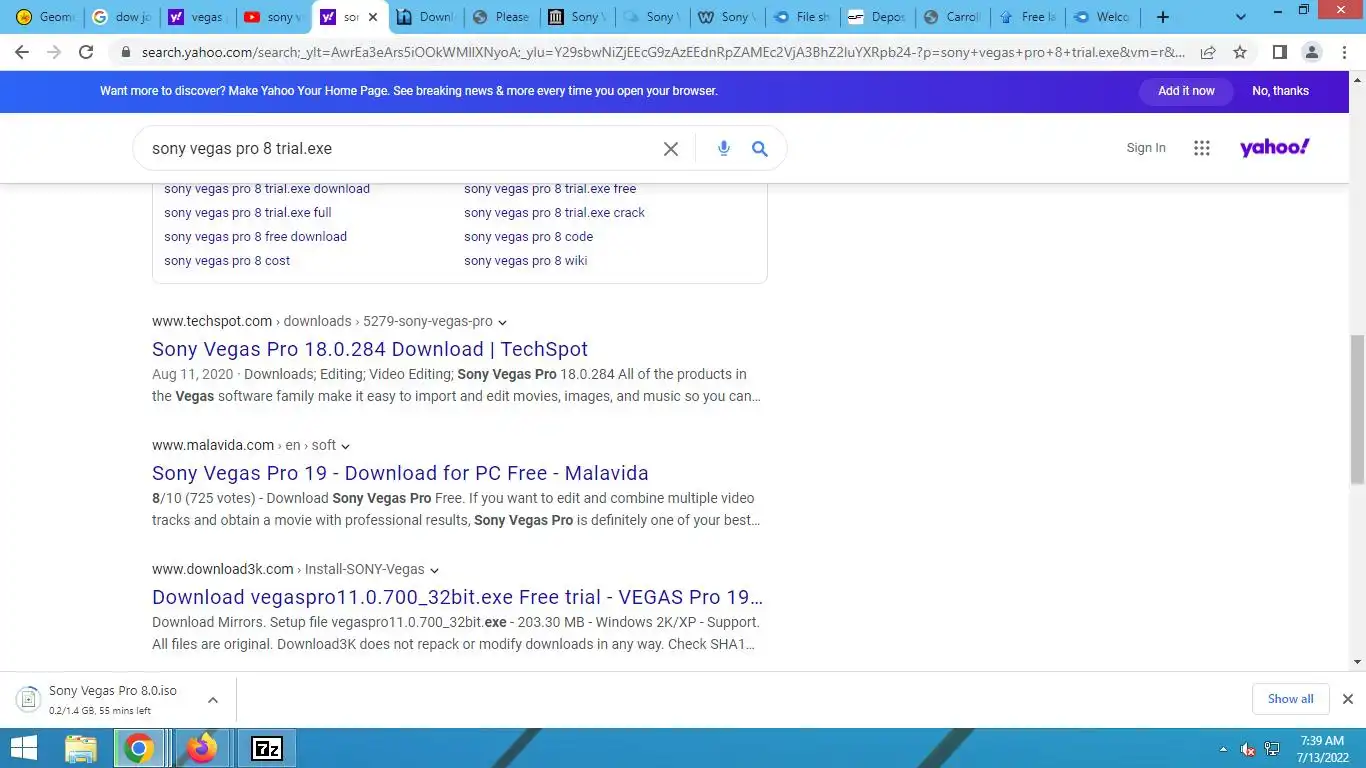Click the Yahoo search input field

[400, 148]
